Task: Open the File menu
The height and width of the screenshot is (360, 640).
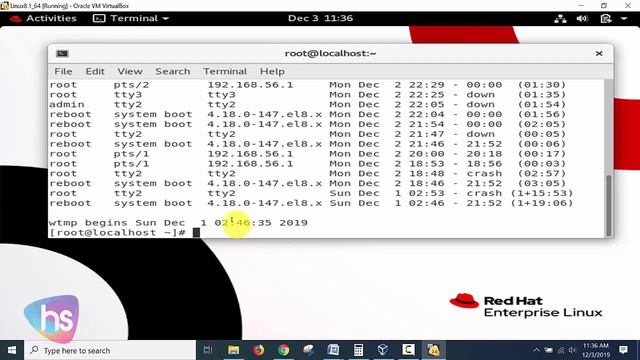Action: (x=63, y=71)
